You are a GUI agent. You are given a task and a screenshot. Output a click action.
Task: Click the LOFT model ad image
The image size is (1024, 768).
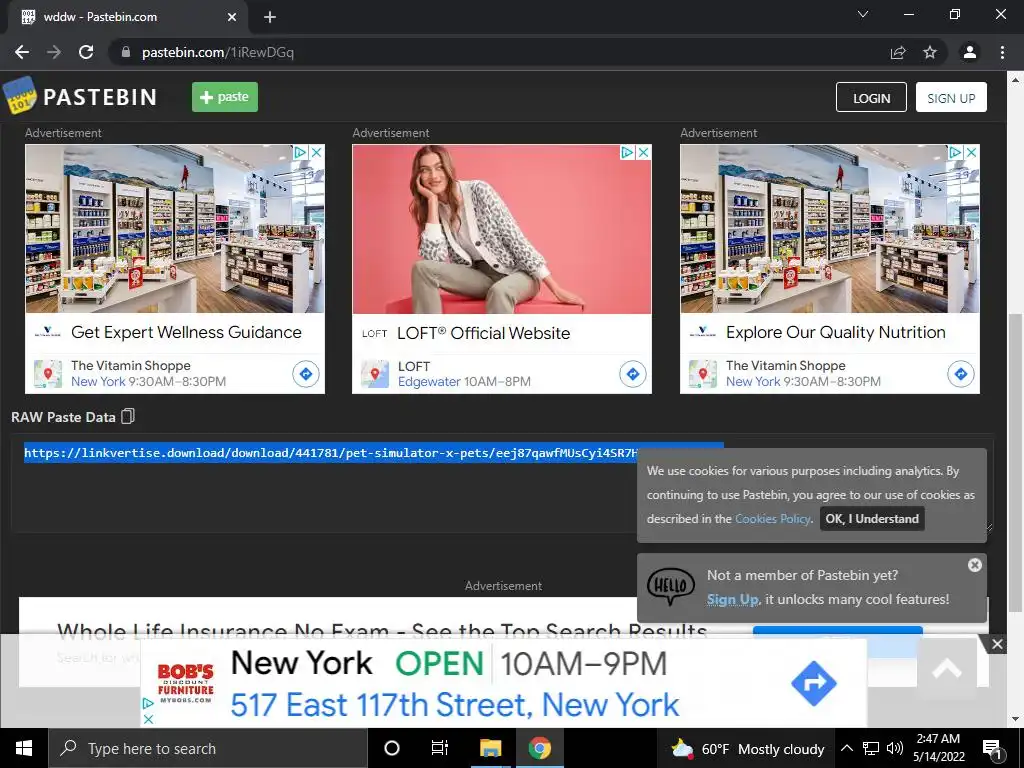coord(502,229)
